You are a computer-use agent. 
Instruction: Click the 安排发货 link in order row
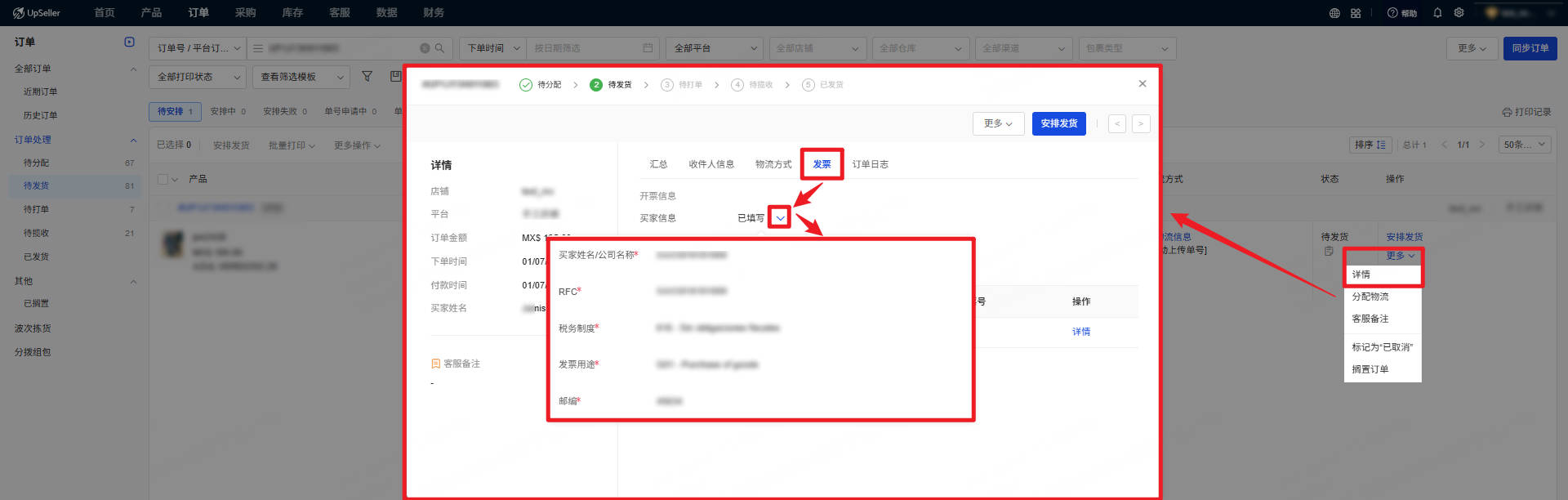1405,237
